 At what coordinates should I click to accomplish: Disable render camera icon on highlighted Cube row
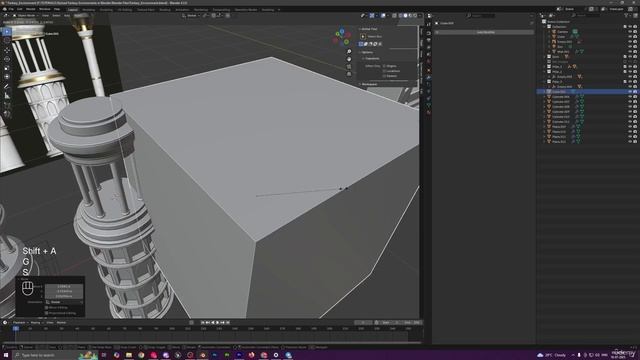point(635,92)
